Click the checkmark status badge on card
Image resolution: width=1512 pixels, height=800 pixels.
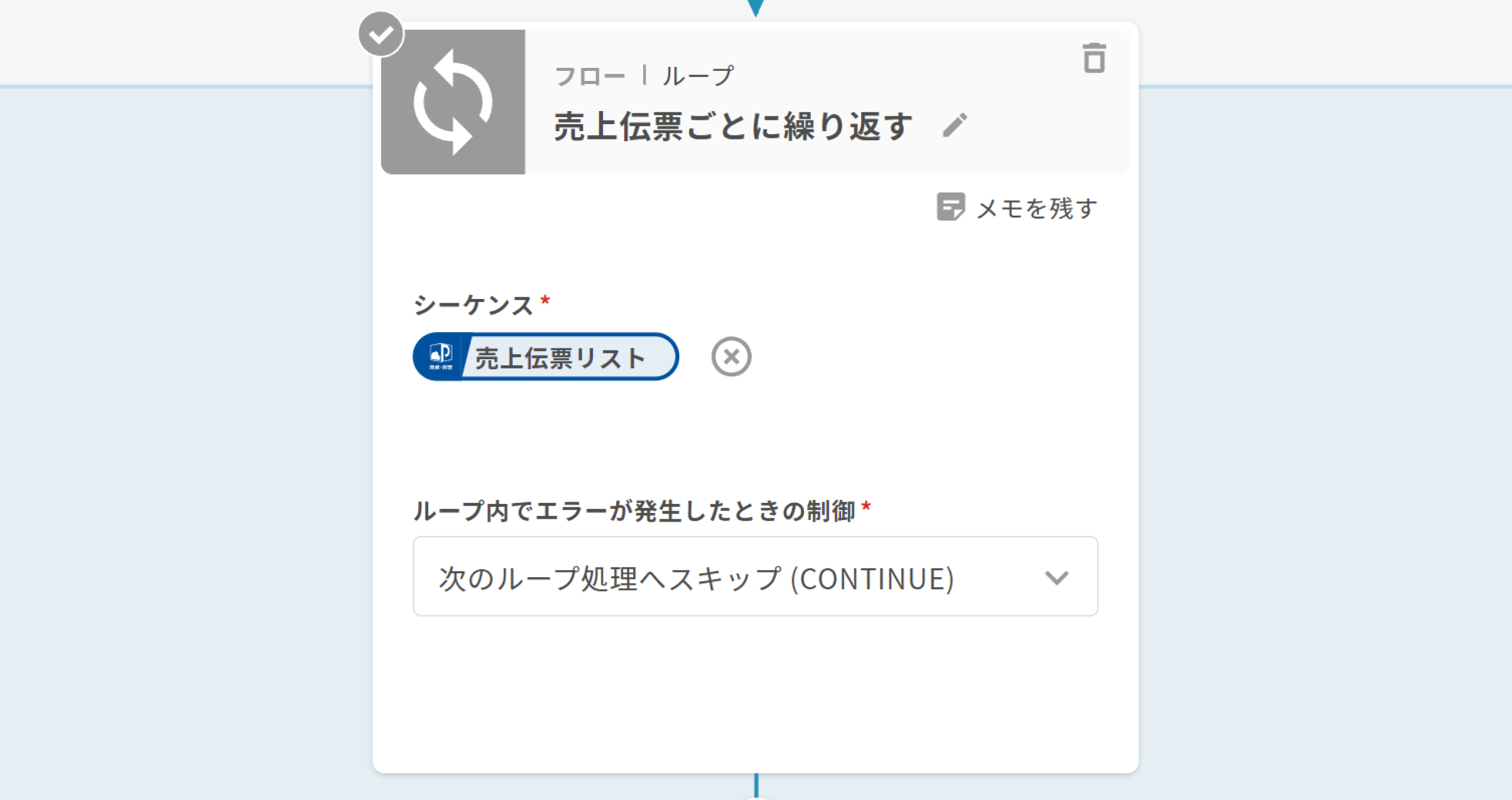[381, 34]
